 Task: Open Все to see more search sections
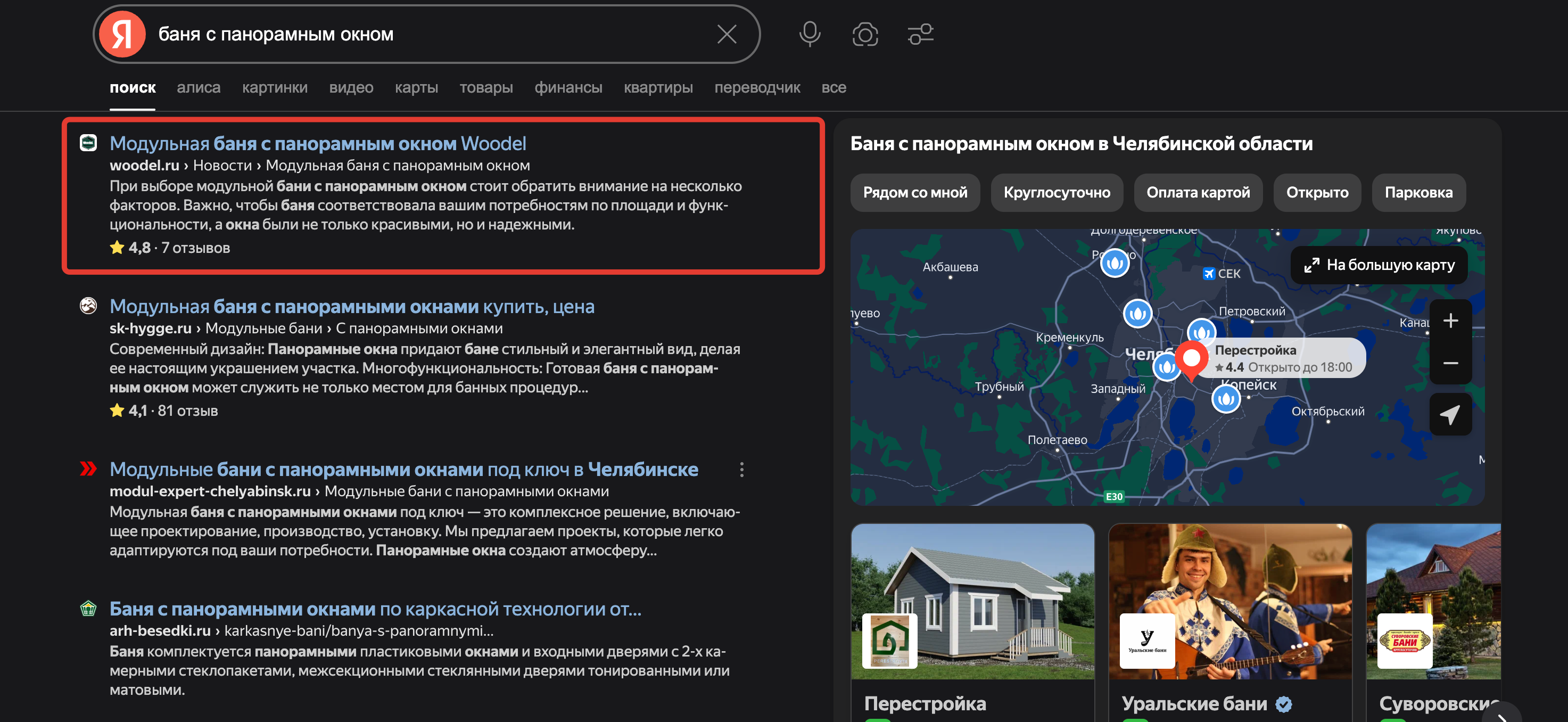[833, 87]
